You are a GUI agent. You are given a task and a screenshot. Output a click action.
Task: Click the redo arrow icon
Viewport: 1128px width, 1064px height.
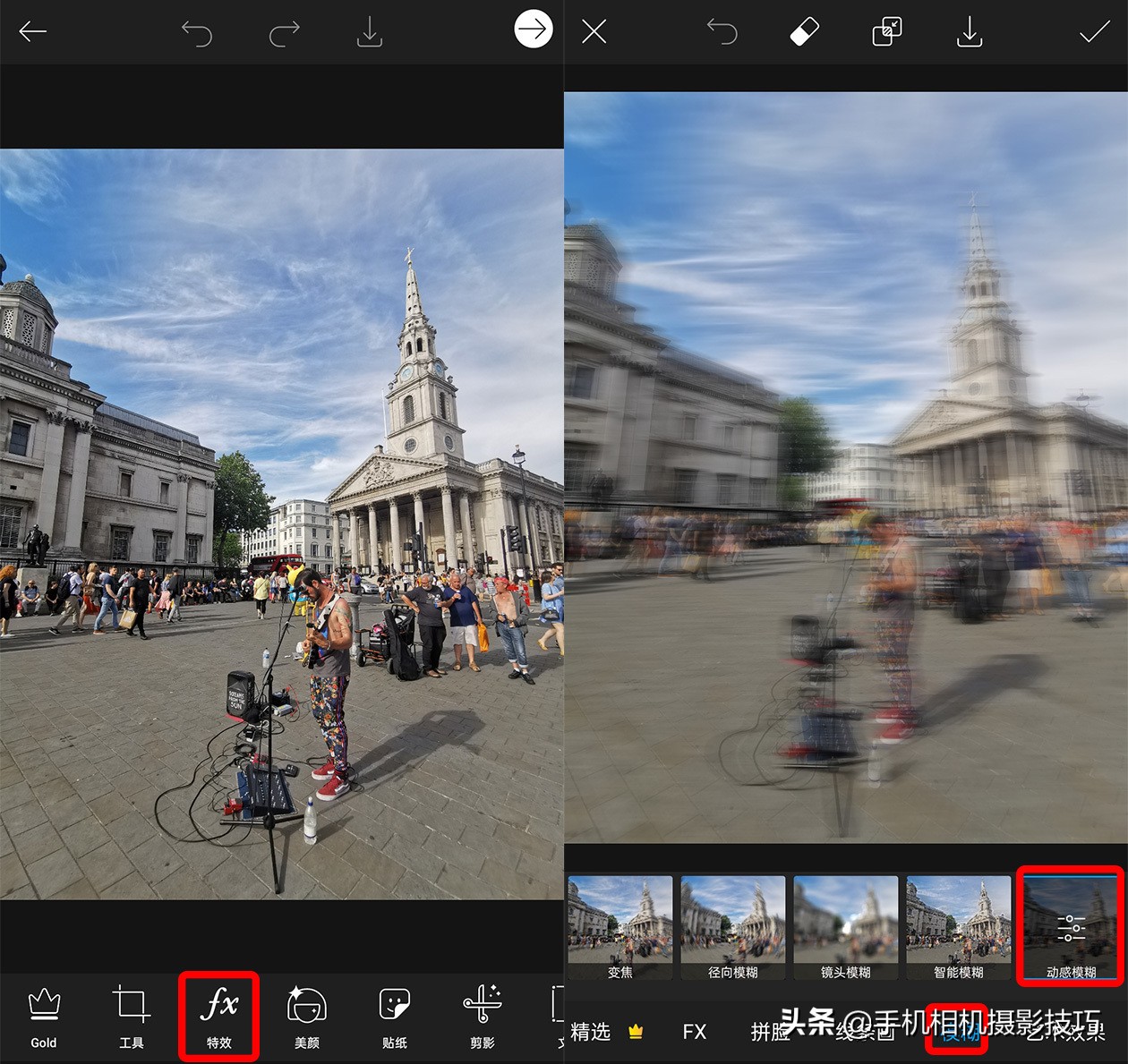click(284, 33)
